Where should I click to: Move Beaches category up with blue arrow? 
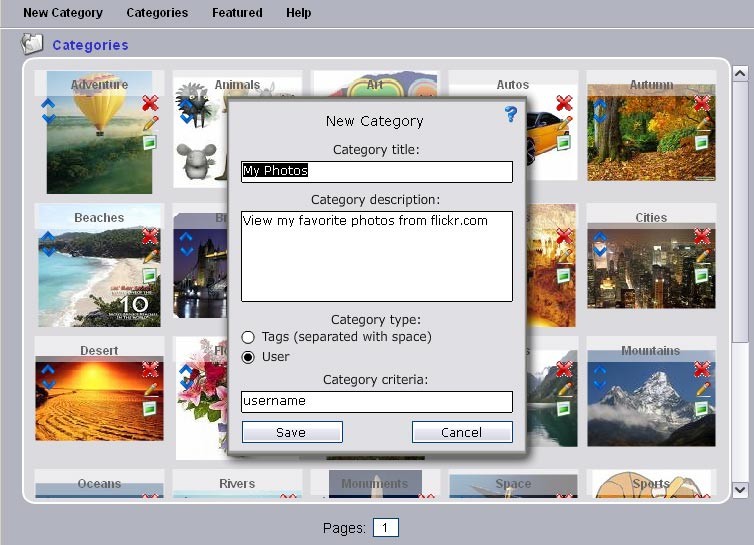pos(48,237)
